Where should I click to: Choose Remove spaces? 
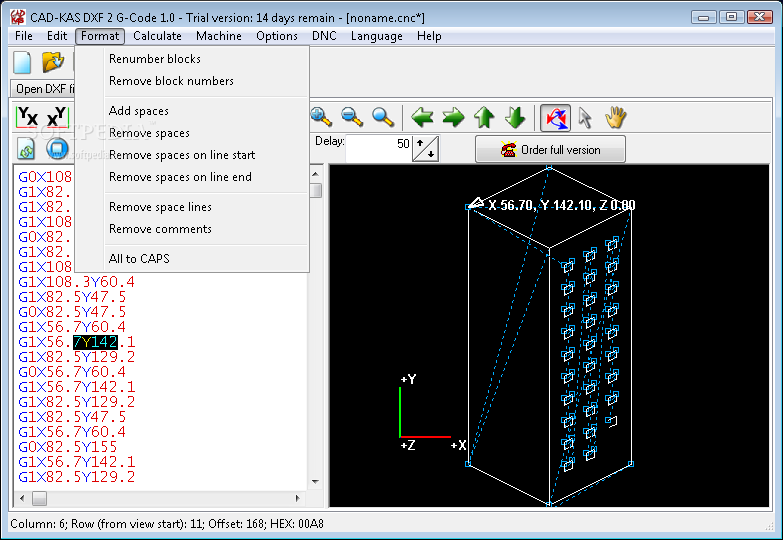(192, 133)
